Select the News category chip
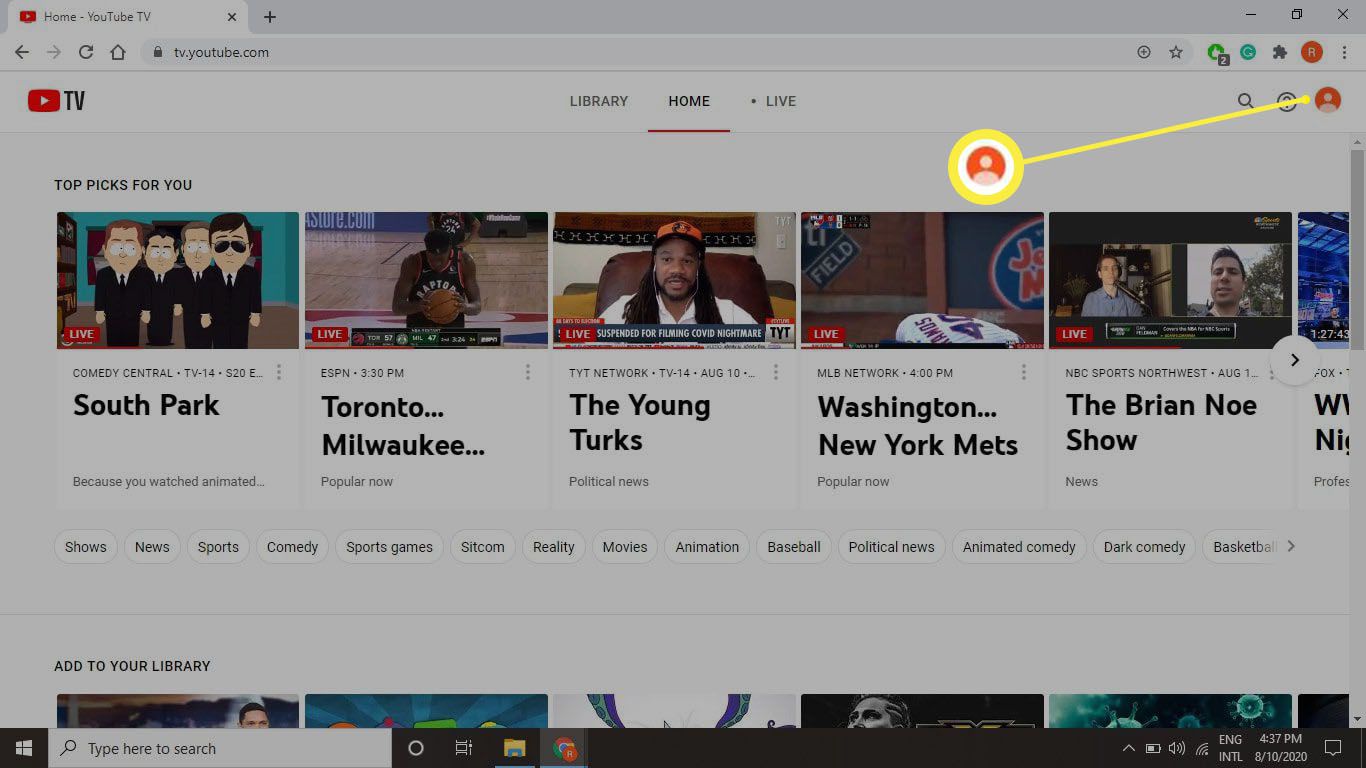 (x=152, y=547)
